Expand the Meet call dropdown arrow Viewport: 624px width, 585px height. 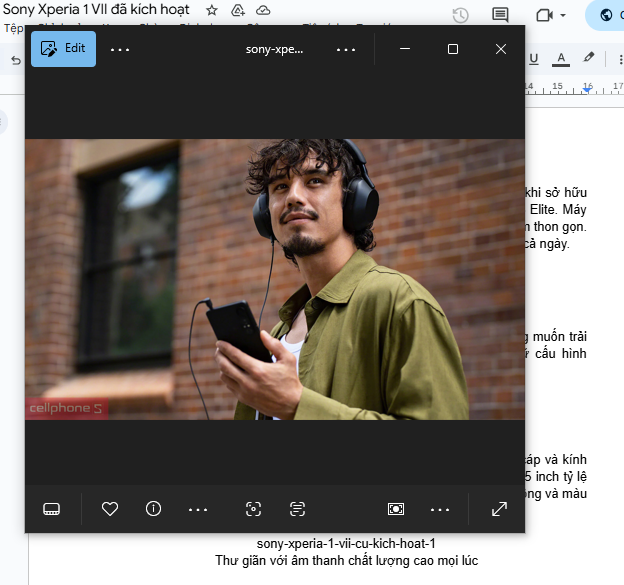click(x=563, y=16)
